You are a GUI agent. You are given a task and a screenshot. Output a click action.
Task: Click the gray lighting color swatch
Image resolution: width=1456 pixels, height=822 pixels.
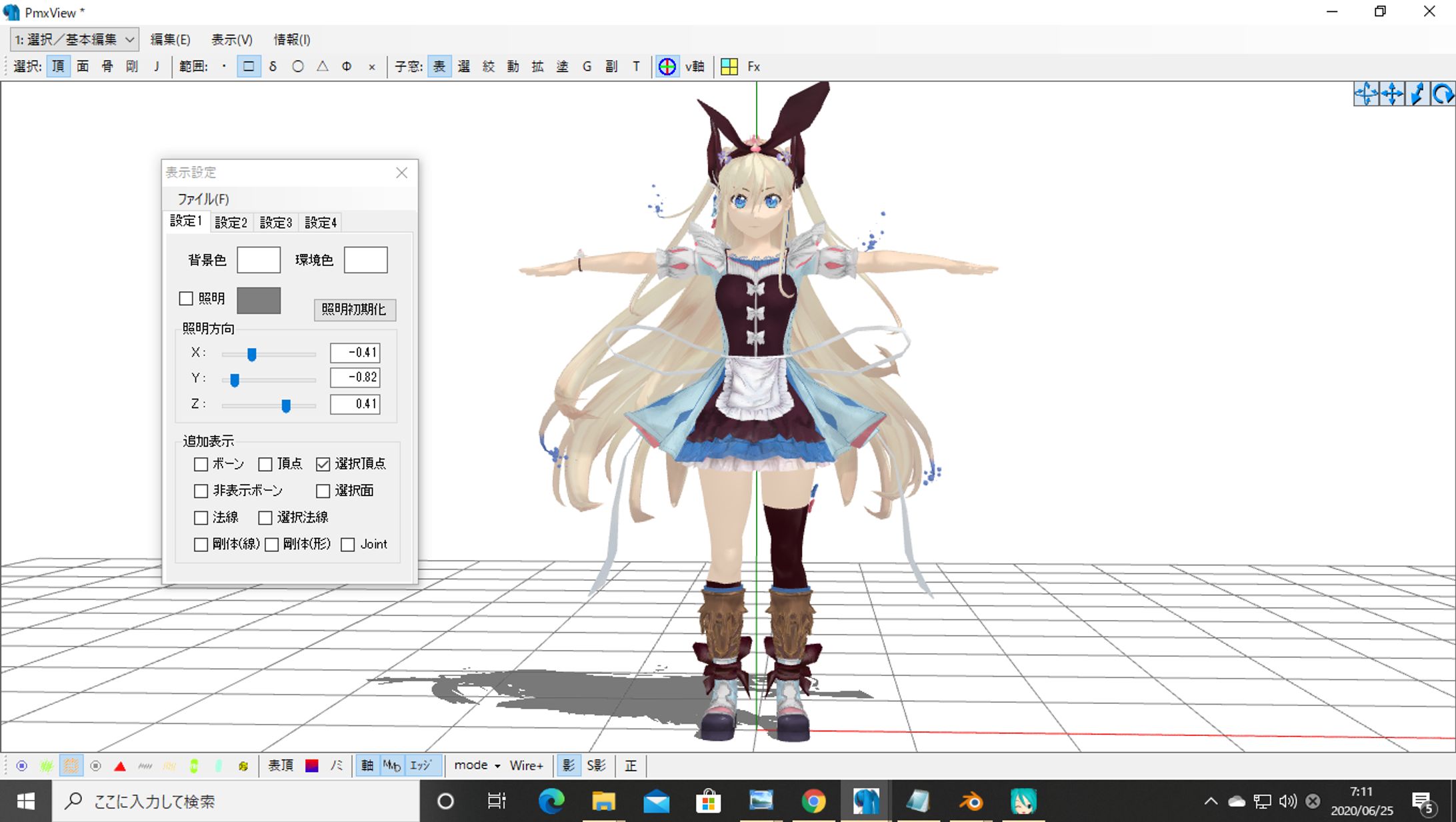[x=259, y=301]
